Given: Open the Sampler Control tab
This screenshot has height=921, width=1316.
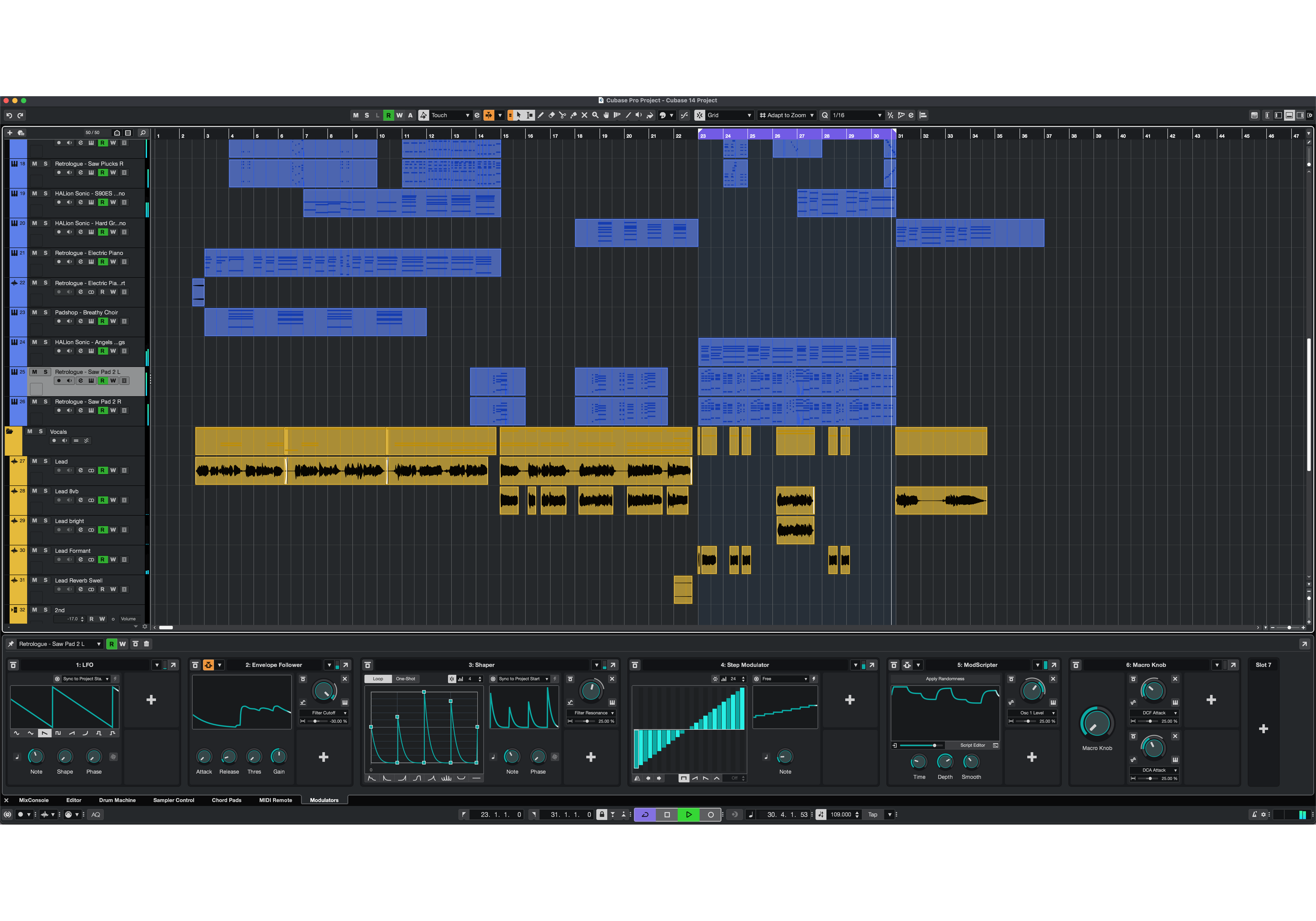Looking at the screenshot, I should (x=174, y=800).
